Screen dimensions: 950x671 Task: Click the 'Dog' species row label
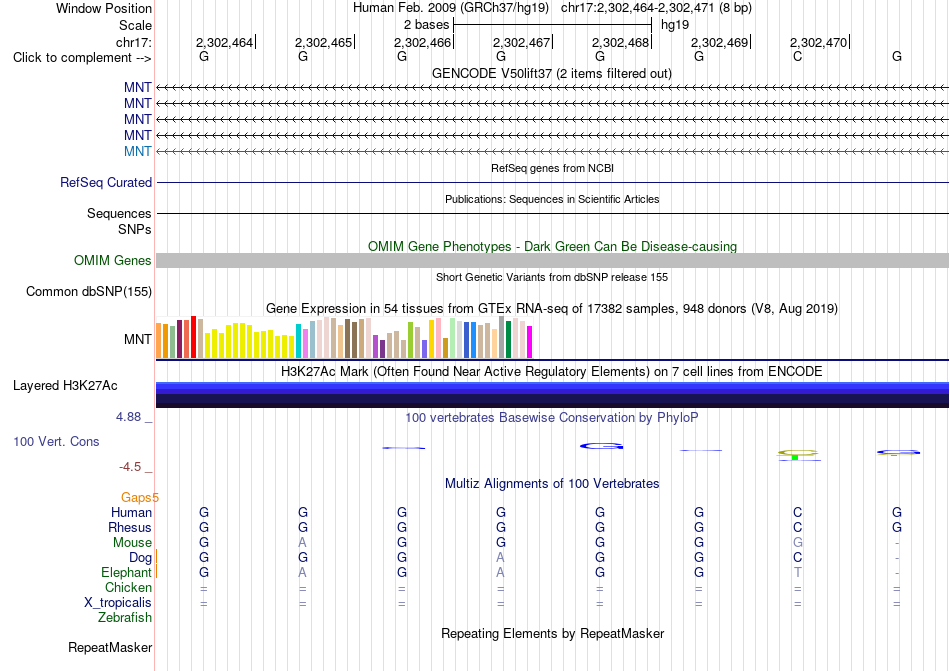[140, 557]
